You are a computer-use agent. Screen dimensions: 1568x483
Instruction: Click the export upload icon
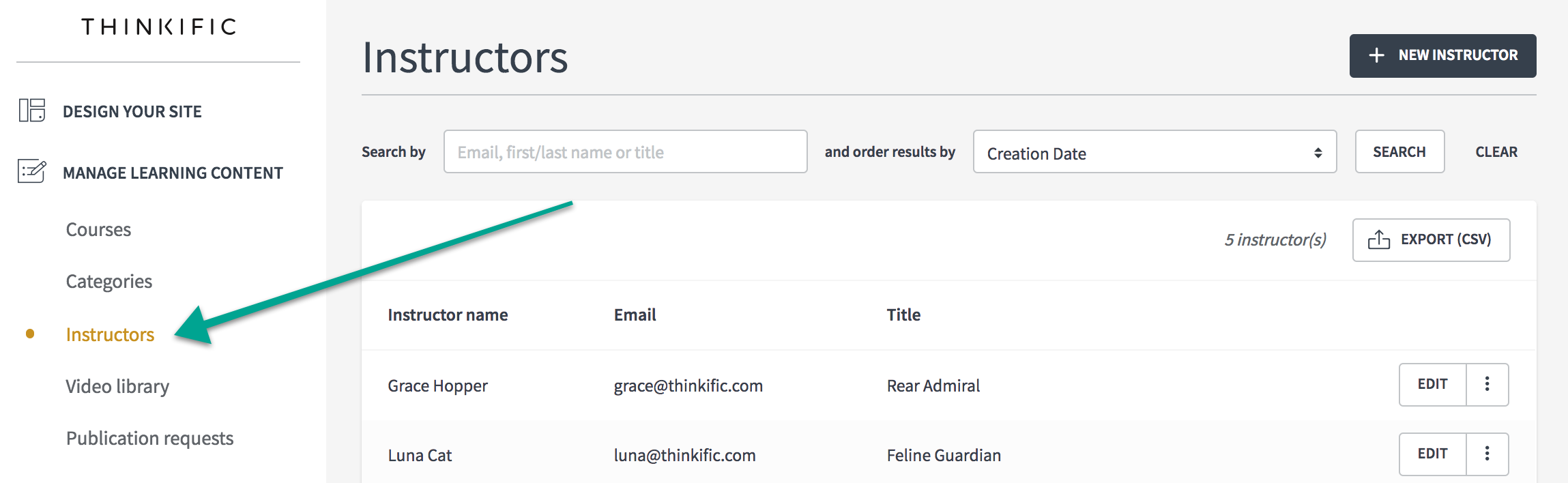[1379, 239]
